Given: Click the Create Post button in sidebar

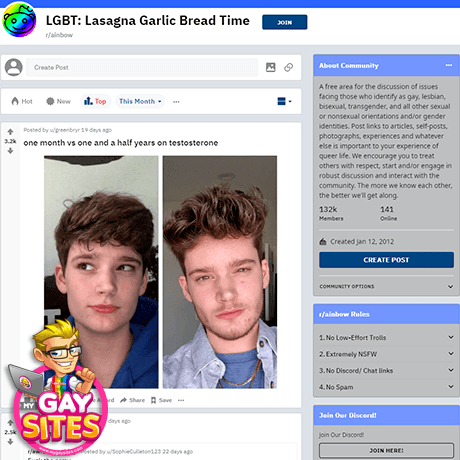Looking at the screenshot, I should 386,260.
